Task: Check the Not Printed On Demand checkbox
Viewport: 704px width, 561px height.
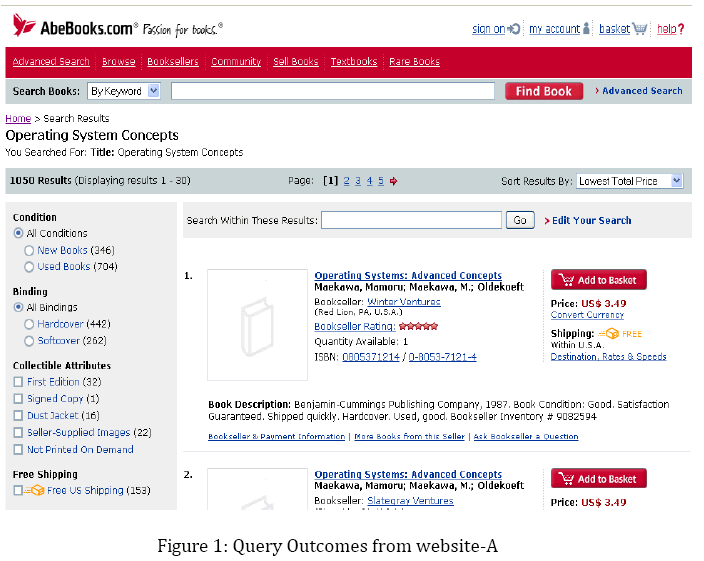Action: (18, 450)
